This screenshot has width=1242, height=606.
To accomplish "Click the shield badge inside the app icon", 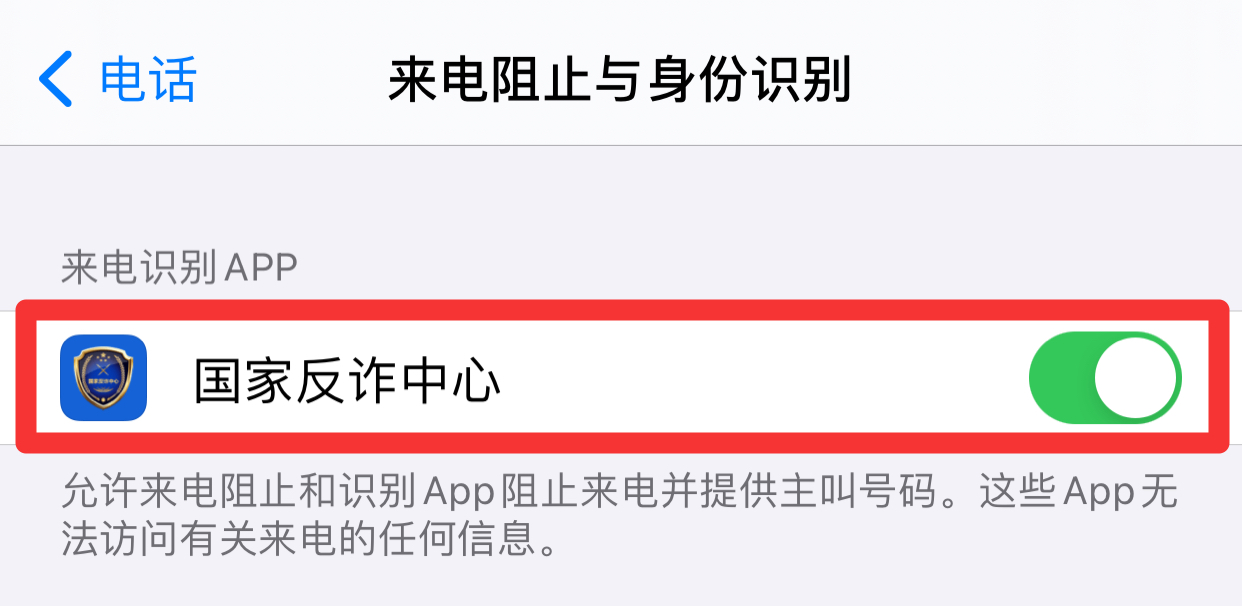I will point(104,377).
